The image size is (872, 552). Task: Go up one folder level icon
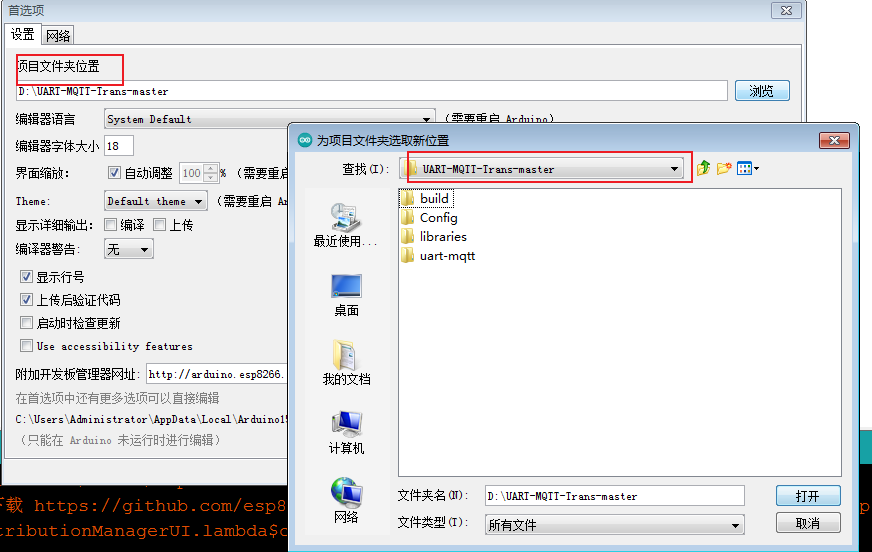click(x=703, y=169)
